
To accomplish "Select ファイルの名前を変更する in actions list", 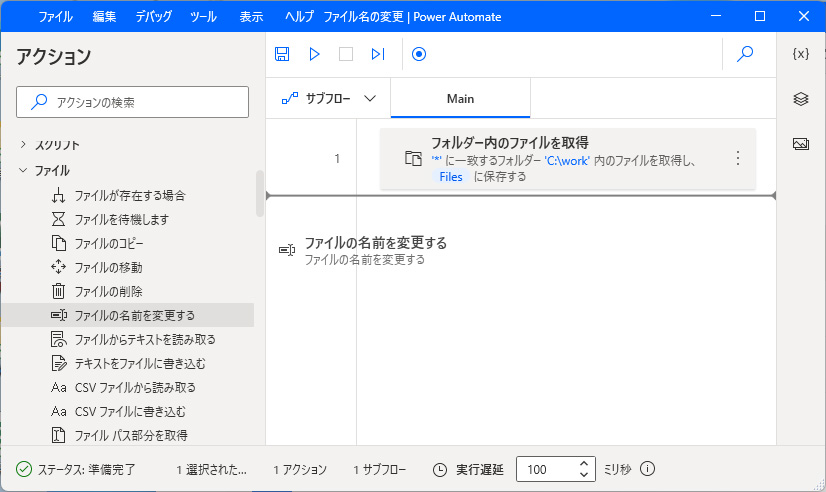I will (x=127, y=315).
